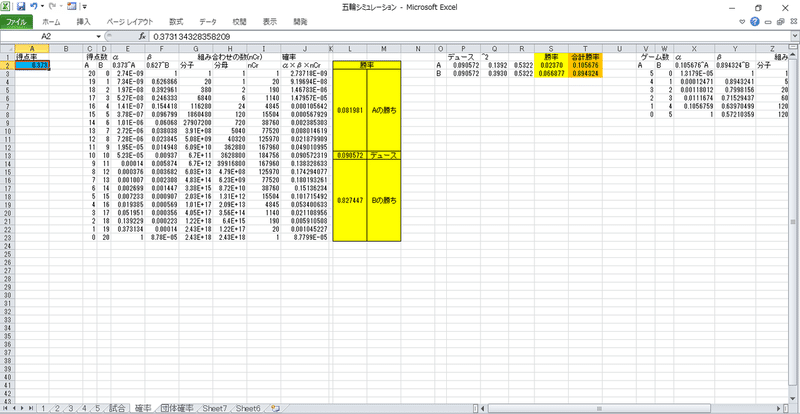
Task: Expand the ribbon with the heart-shaped arrow icon
Action: pos(742,22)
